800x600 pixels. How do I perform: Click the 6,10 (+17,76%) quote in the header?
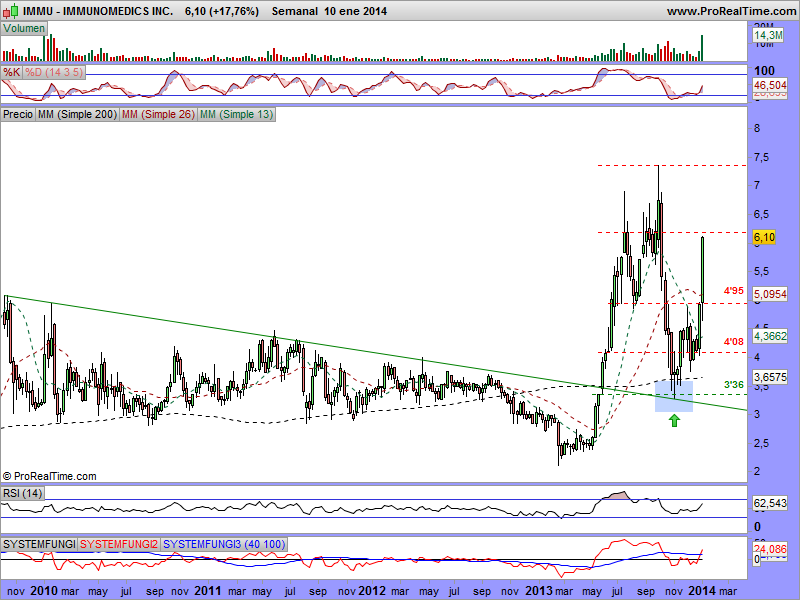pos(222,11)
